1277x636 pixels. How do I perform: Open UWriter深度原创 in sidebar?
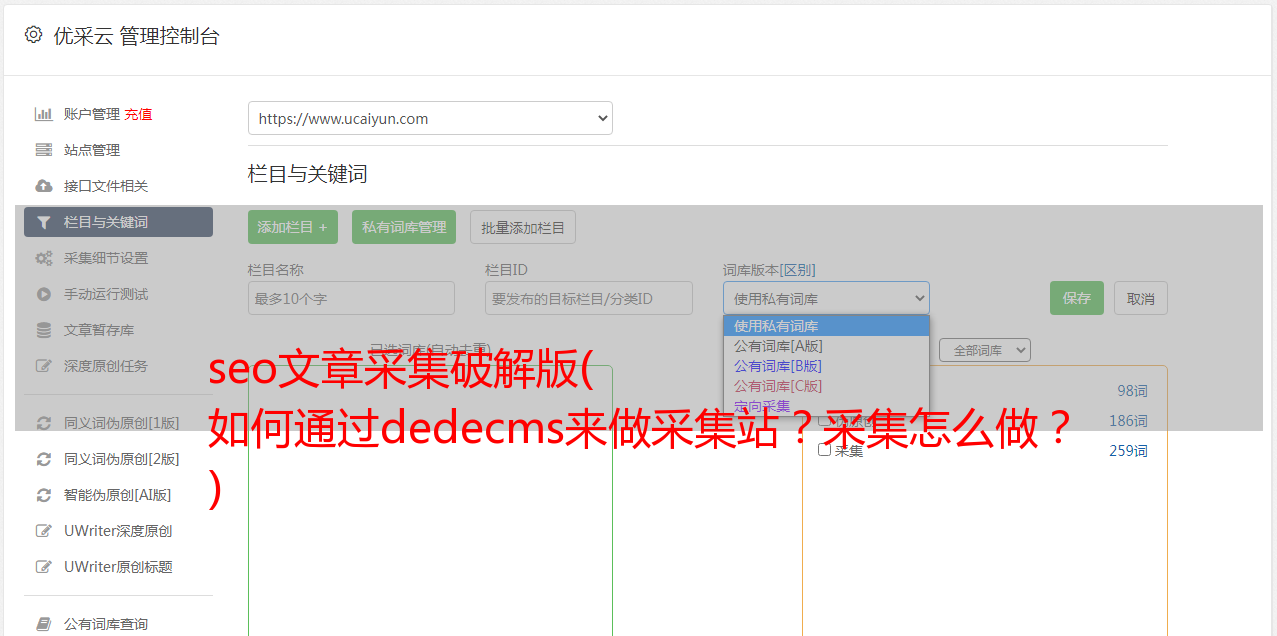point(118,531)
